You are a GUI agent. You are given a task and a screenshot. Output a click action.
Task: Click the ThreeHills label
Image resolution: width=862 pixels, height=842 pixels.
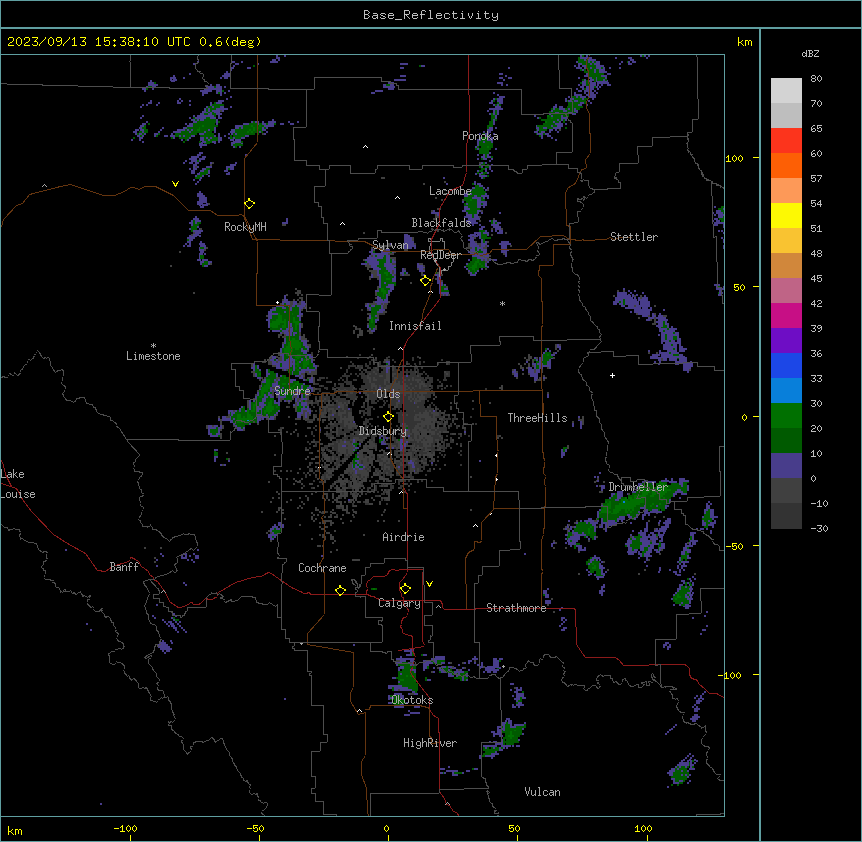coord(537,418)
